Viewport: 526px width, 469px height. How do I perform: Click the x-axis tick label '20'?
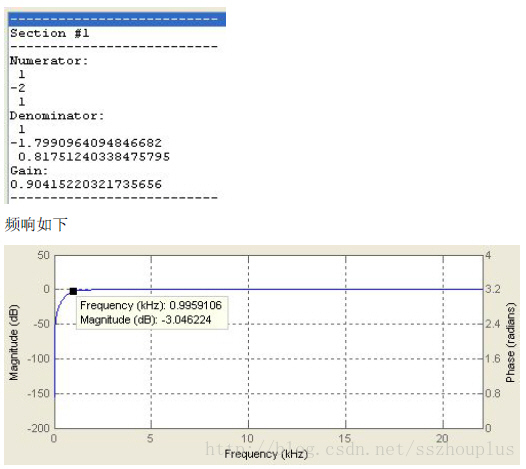(x=442, y=438)
